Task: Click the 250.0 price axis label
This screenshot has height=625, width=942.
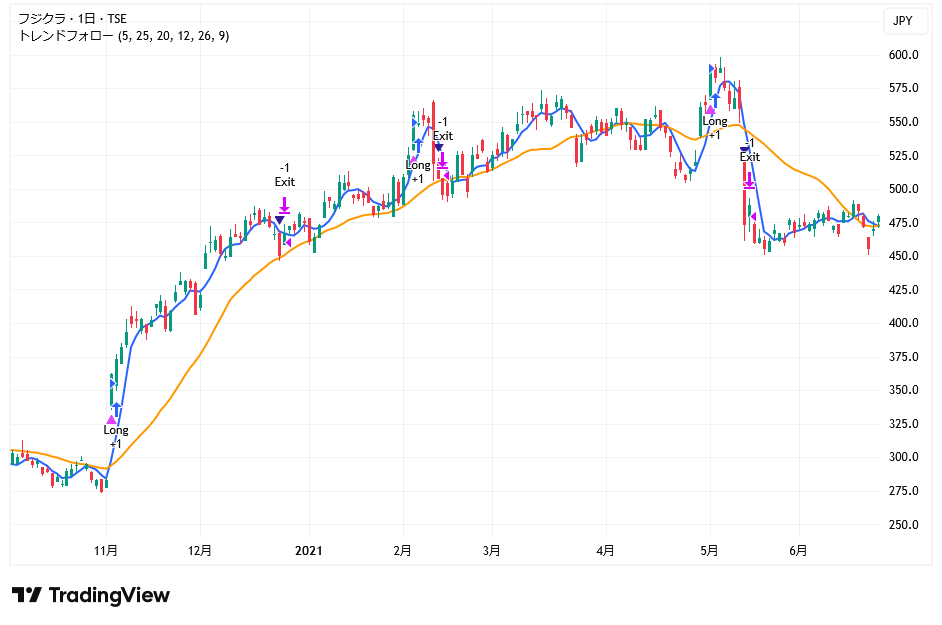Action: [x=904, y=524]
